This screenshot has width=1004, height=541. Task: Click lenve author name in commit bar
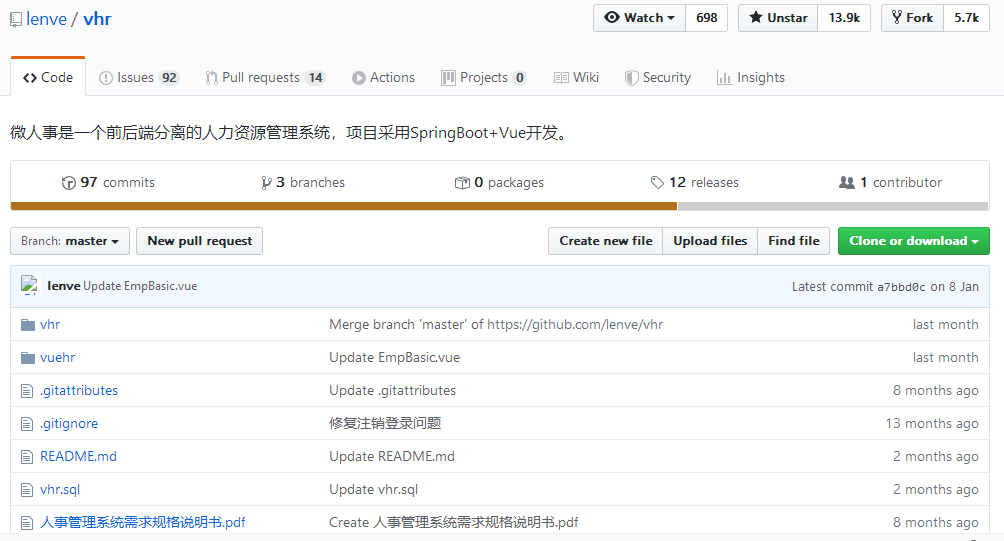point(63,286)
